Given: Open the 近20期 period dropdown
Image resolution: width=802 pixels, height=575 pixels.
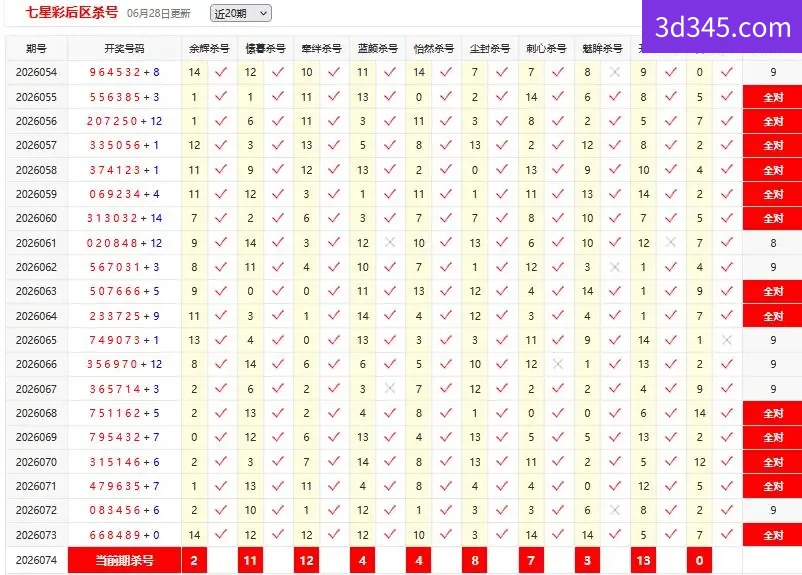Looking at the screenshot, I should pyautogui.click(x=240, y=13).
